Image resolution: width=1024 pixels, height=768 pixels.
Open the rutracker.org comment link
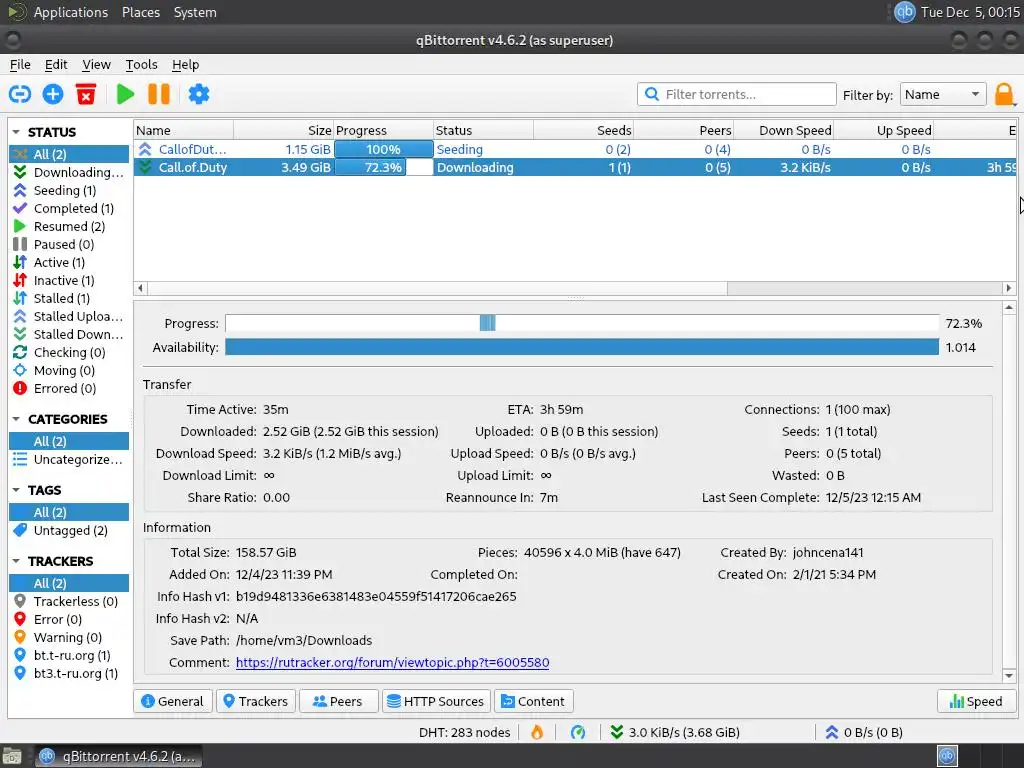[392, 662]
